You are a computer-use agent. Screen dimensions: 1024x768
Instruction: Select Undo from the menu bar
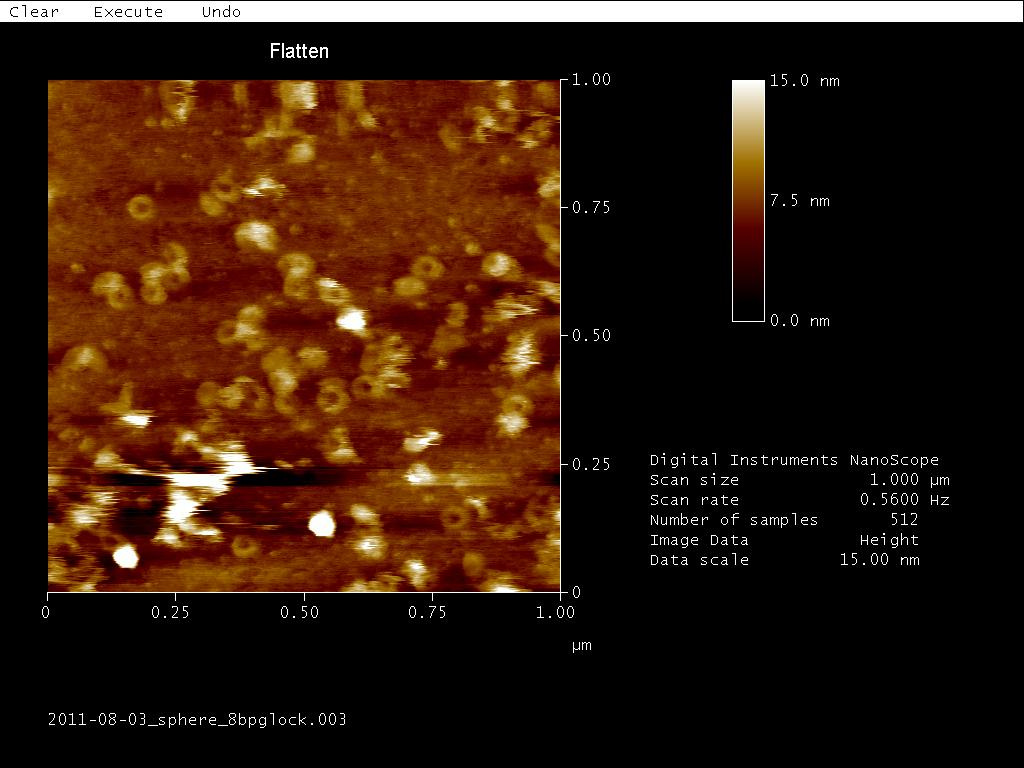pos(221,12)
